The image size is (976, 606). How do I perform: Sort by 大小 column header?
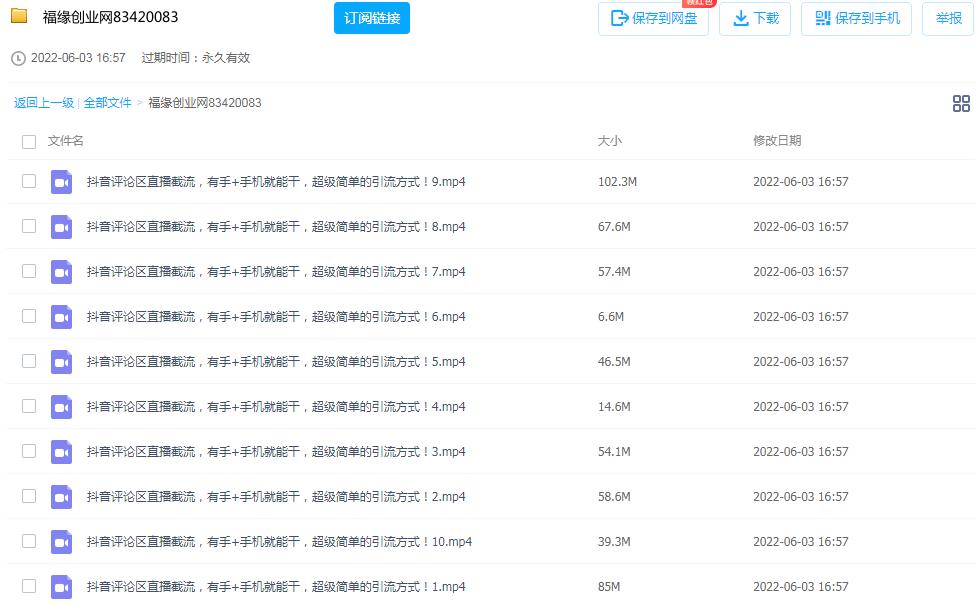(x=609, y=141)
